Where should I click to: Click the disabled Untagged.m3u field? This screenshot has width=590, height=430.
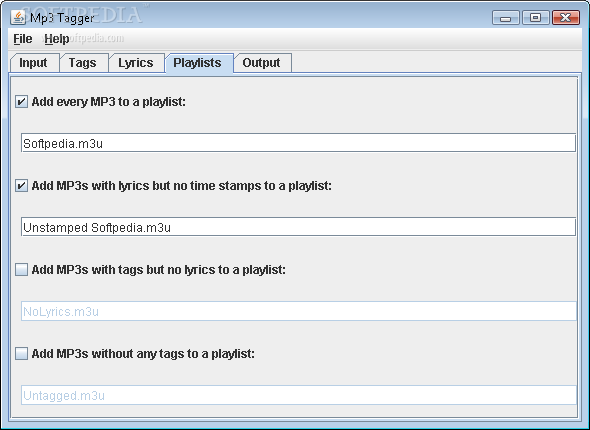pyautogui.click(x=298, y=395)
